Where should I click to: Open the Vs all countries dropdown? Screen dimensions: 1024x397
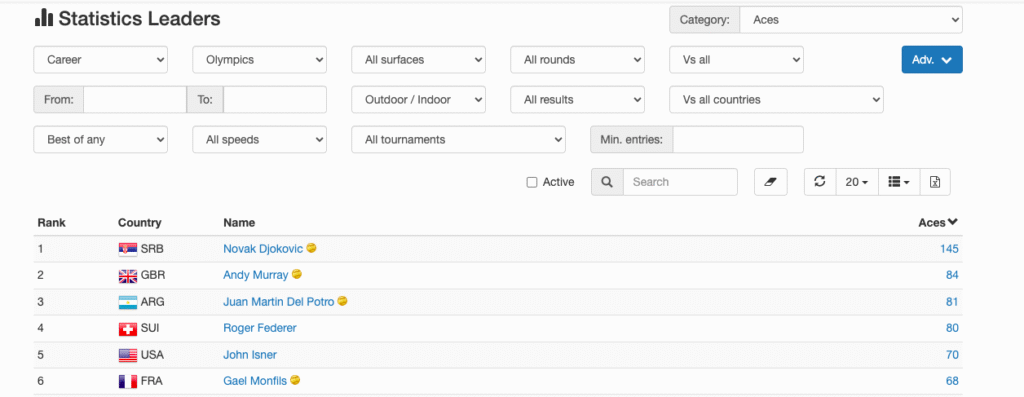coord(776,100)
